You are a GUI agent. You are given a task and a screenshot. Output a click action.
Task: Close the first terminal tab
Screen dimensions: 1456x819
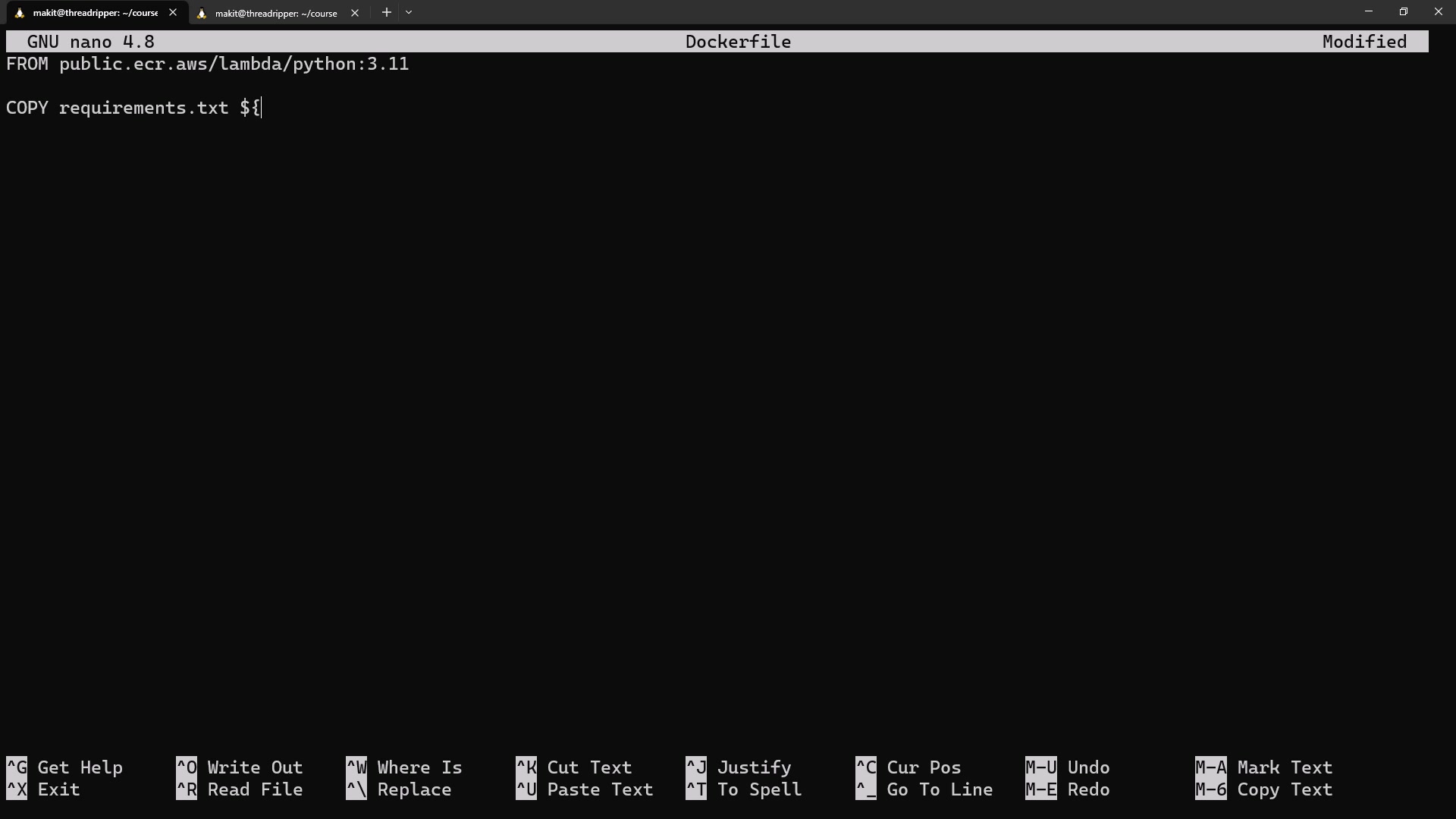tap(173, 13)
